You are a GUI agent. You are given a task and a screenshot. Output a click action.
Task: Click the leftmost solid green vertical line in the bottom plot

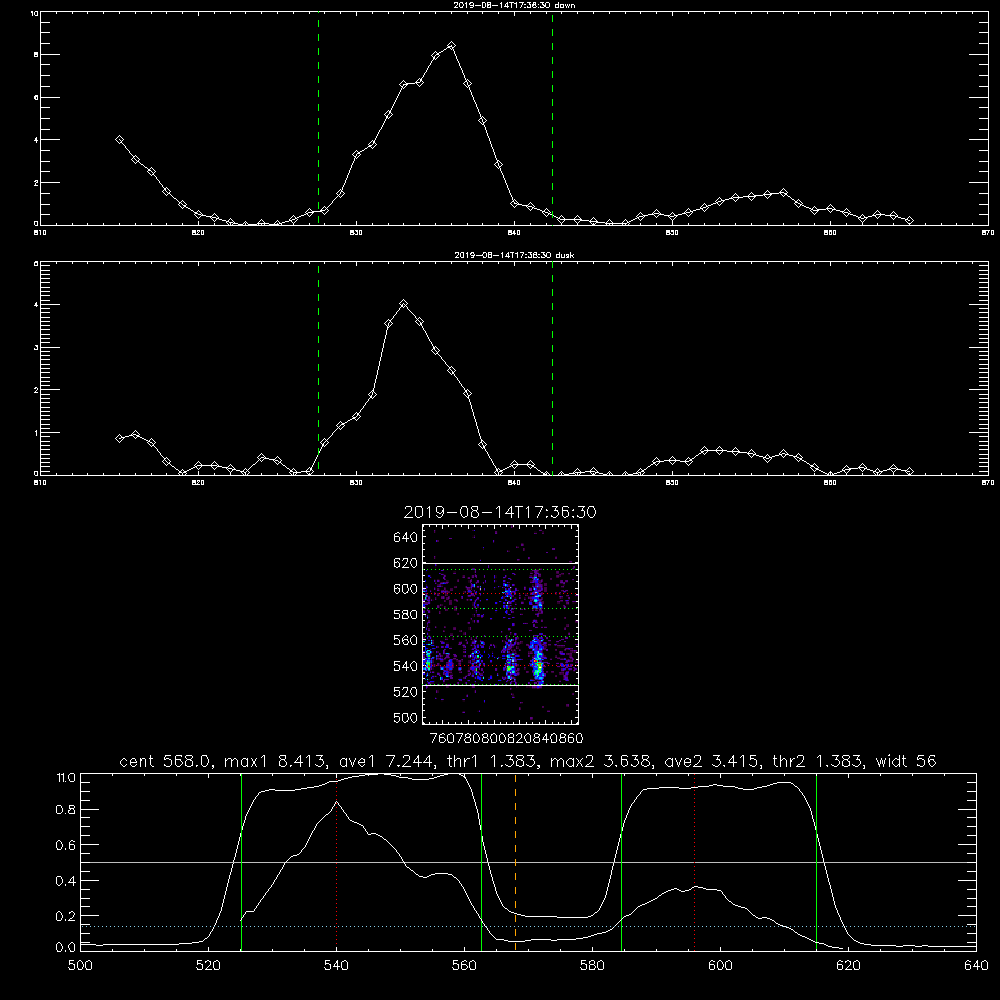pyautogui.click(x=241, y=862)
